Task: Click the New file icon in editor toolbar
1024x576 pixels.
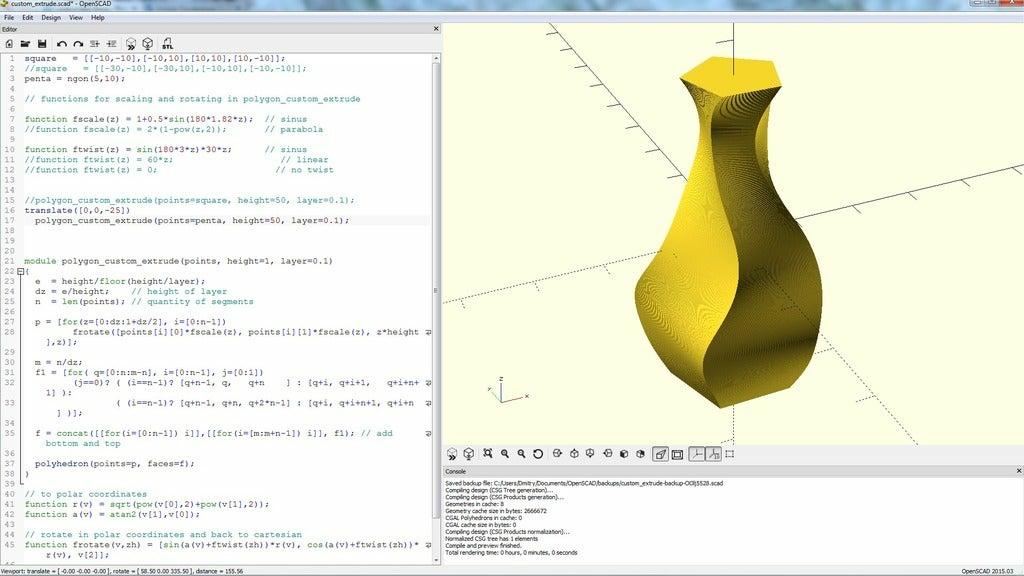Action: coord(9,44)
